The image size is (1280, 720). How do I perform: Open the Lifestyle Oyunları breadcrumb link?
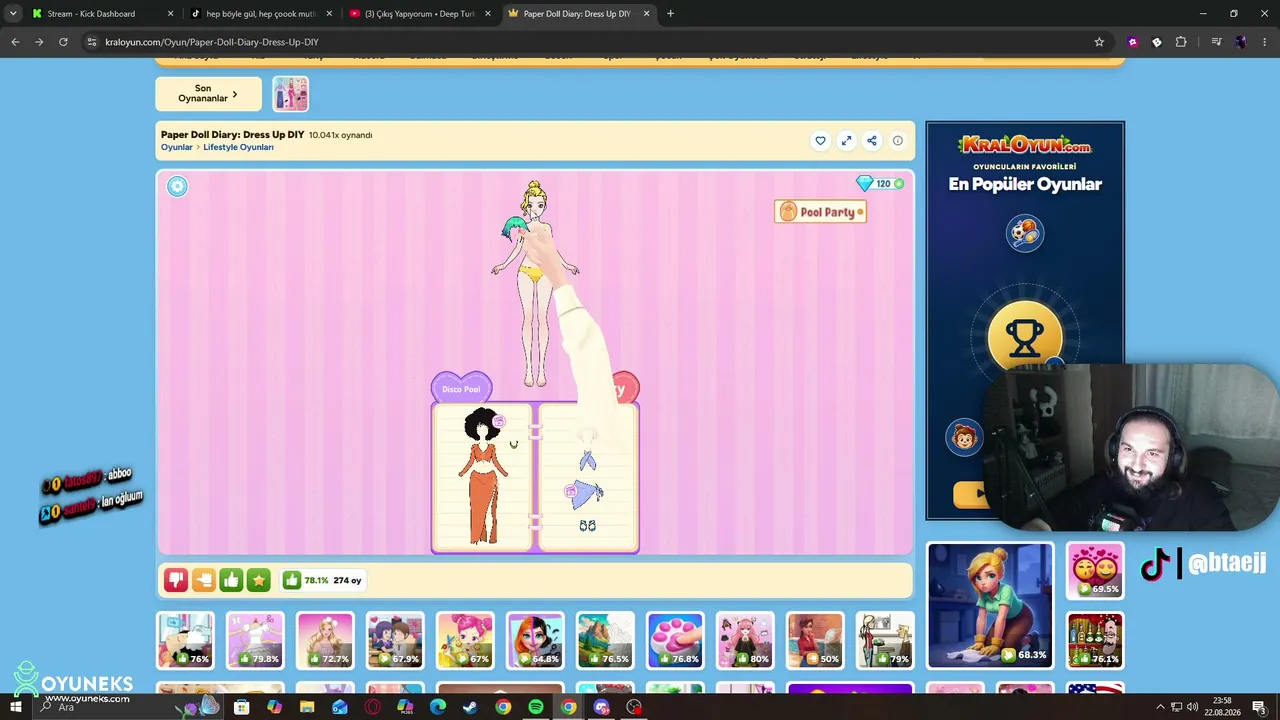coord(238,147)
